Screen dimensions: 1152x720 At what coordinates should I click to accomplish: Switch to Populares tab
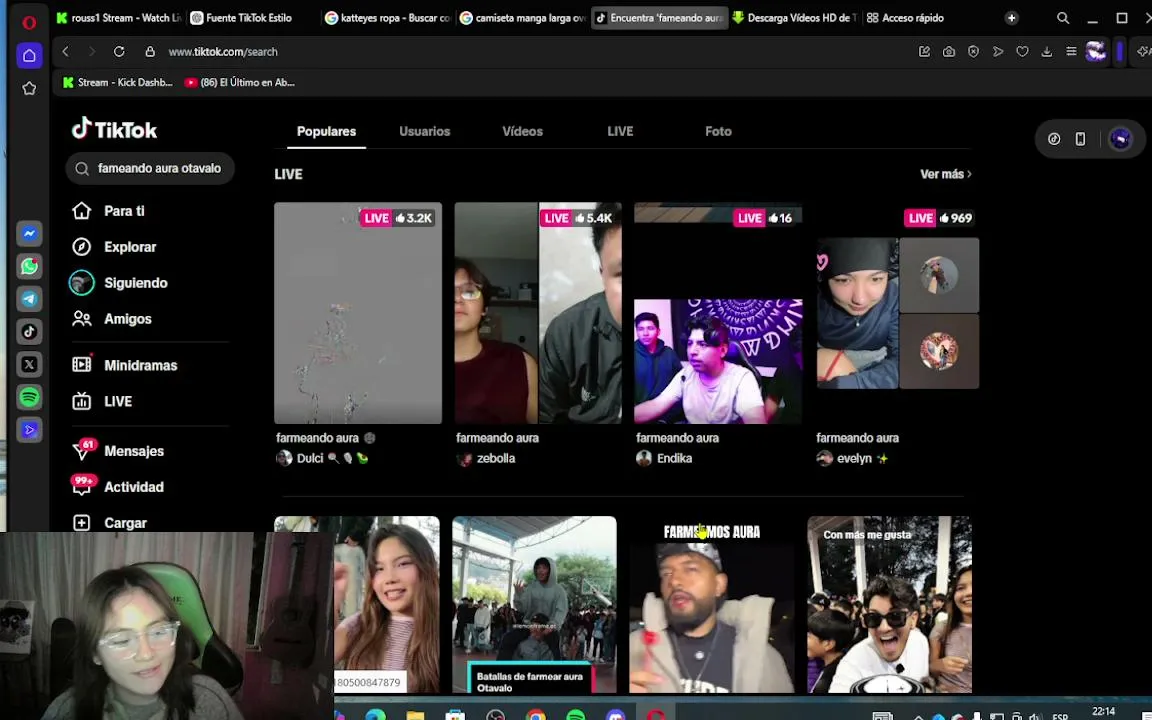326,132
